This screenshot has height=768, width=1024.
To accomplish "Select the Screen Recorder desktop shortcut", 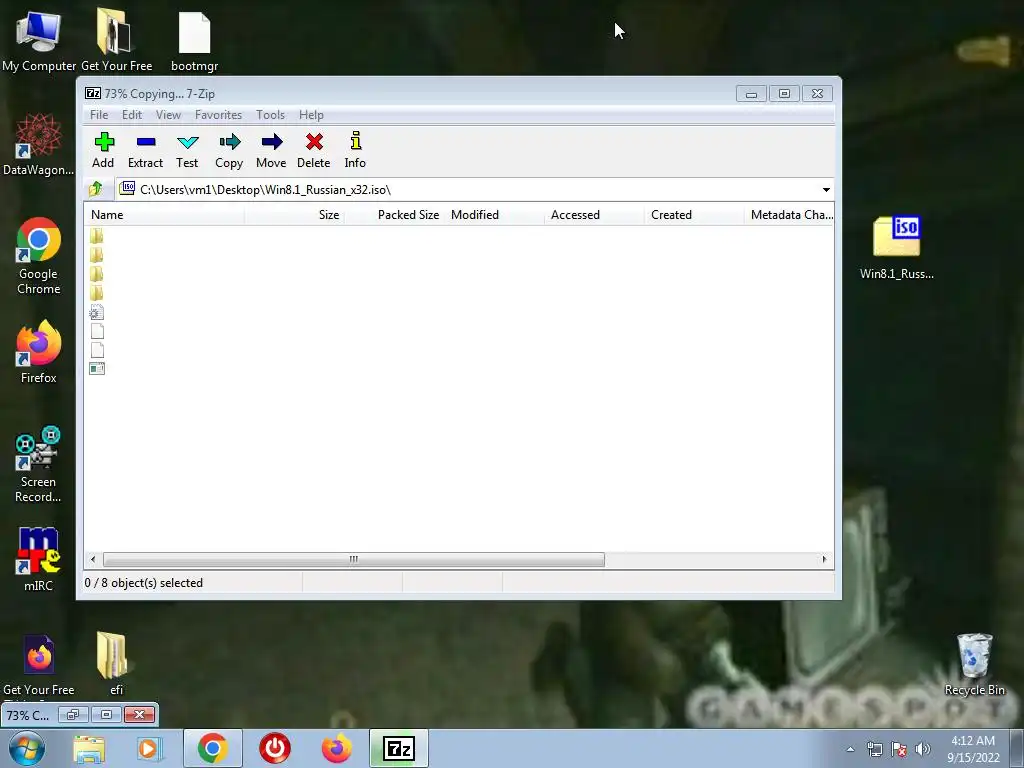I will (39, 464).
